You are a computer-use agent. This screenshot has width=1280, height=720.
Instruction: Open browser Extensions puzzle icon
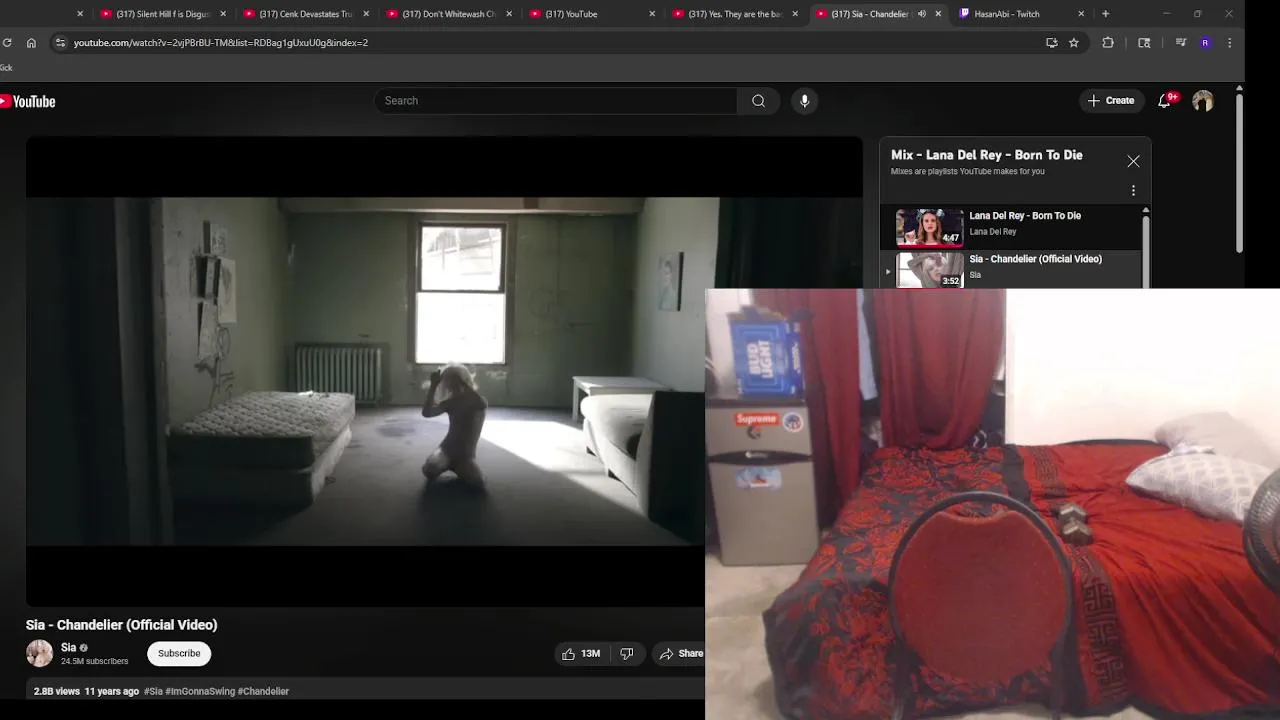[x=1108, y=43]
